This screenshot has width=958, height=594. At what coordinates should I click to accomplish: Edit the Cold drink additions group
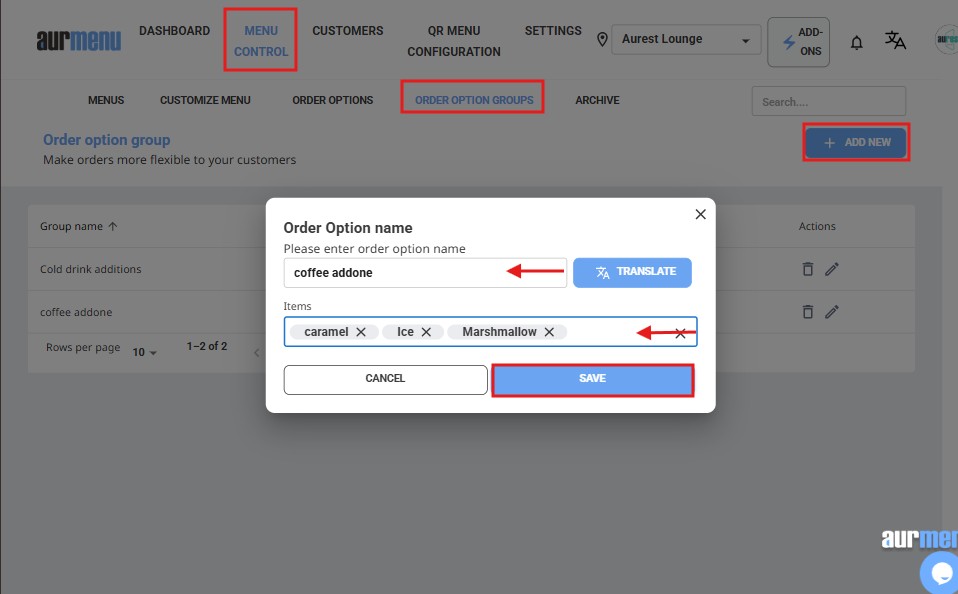pos(832,269)
